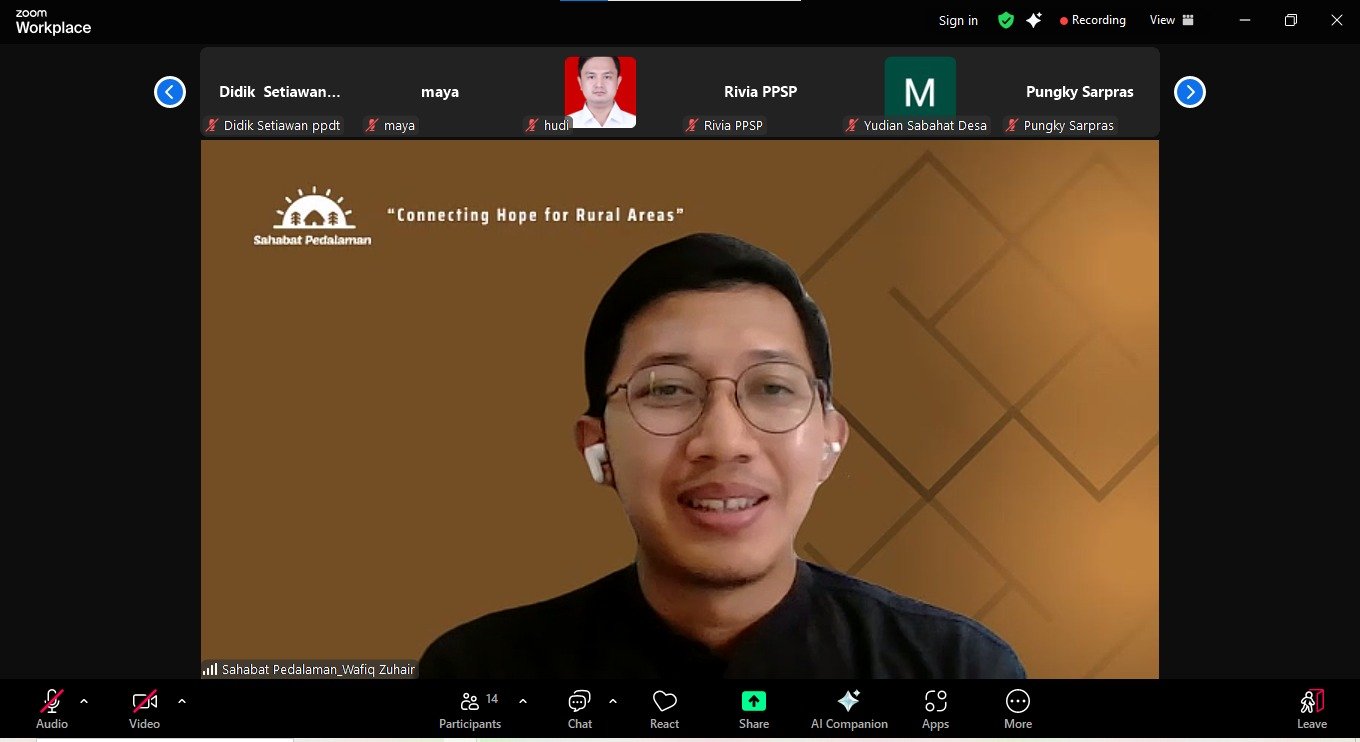This screenshot has width=1360, height=742.
Task: Click muted mic icon beside Pungky Sarpras label
Action: coord(1012,126)
